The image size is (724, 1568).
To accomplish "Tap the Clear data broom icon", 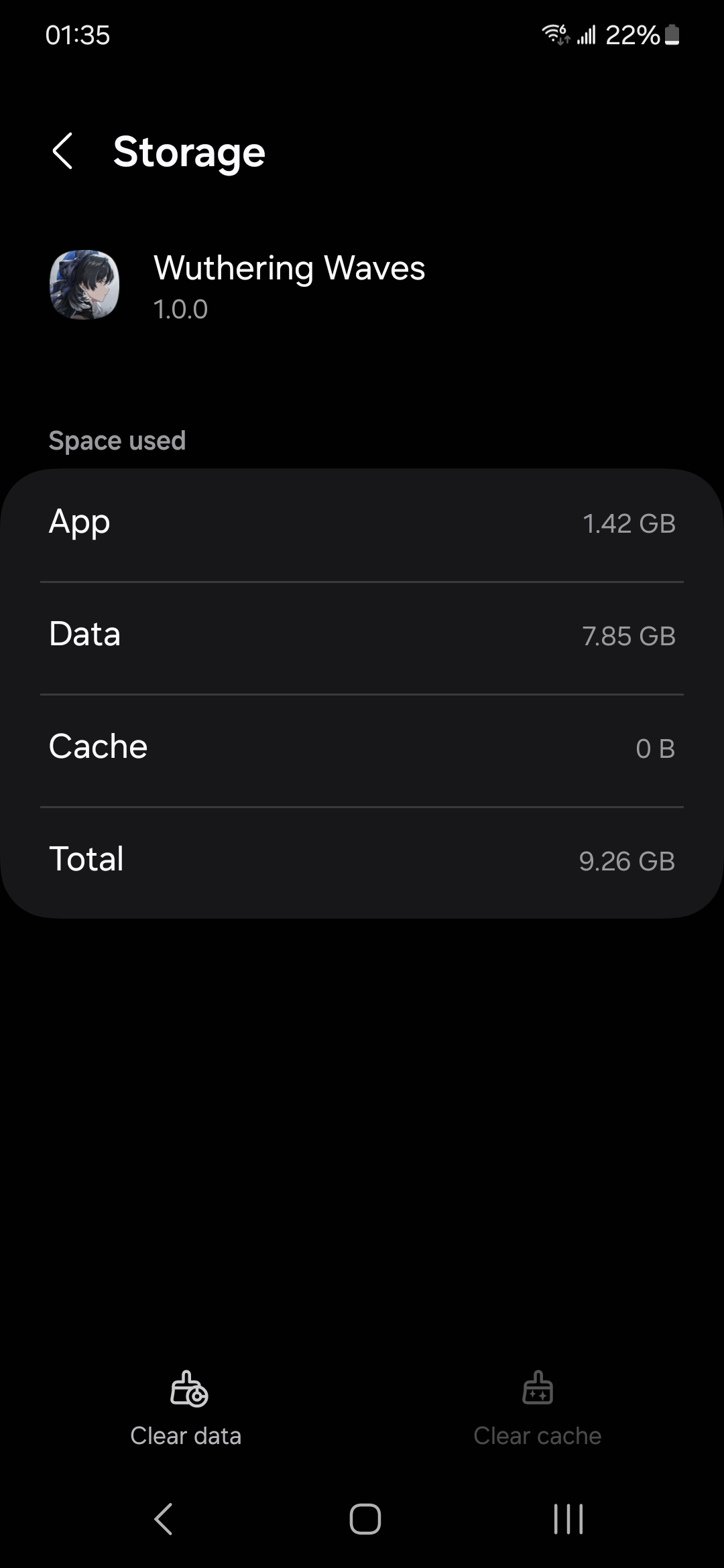I will pyautogui.click(x=188, y=1388).
